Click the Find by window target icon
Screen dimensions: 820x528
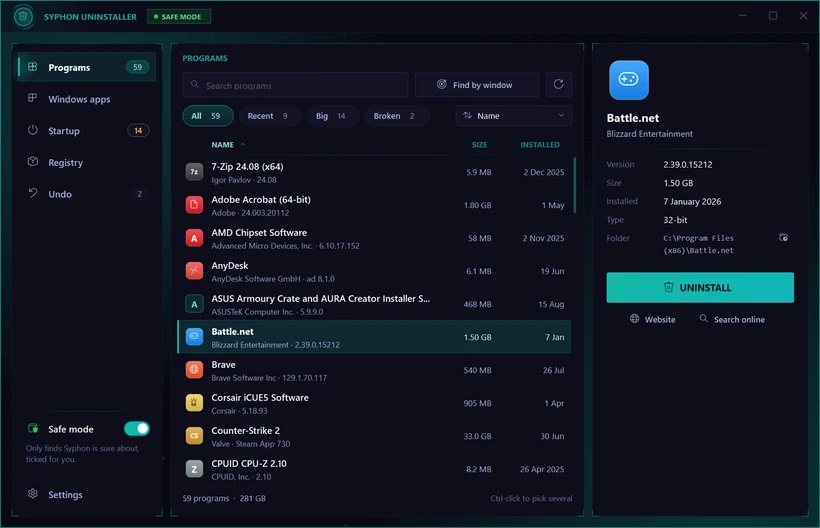point(442,85)
